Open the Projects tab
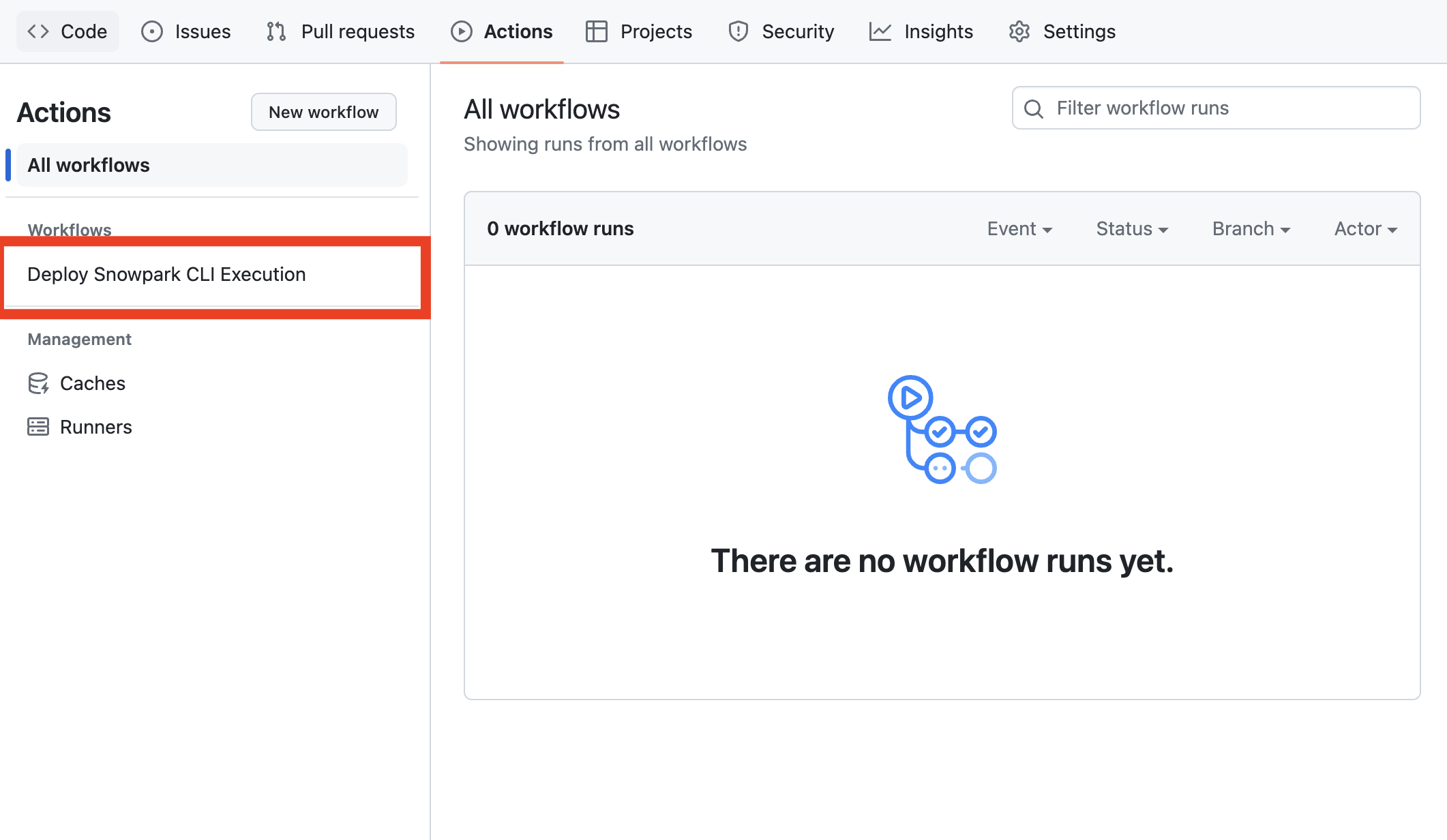 [x=639, y=31]
